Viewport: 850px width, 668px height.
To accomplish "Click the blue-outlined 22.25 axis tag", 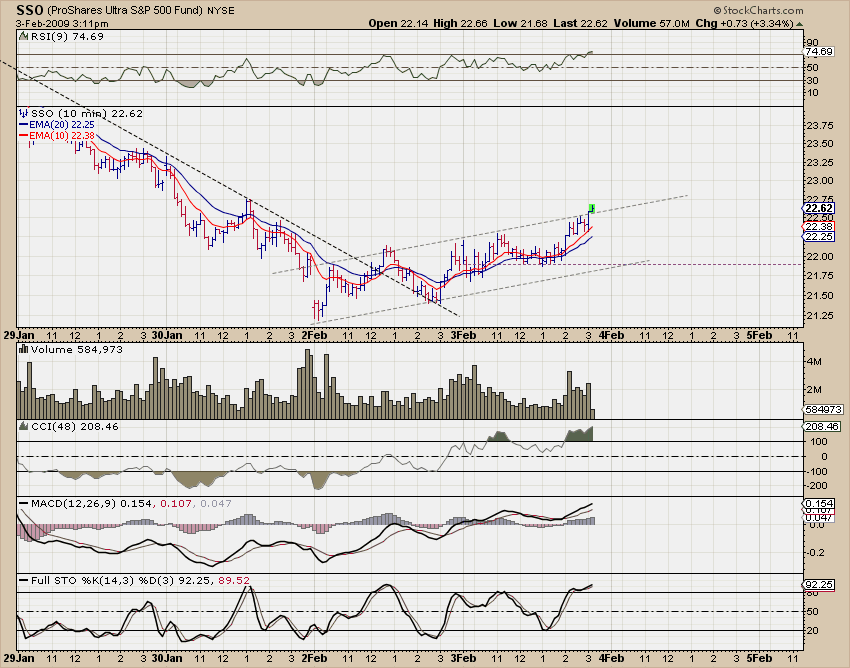I will pyautogui.click(x=818, y=237).
